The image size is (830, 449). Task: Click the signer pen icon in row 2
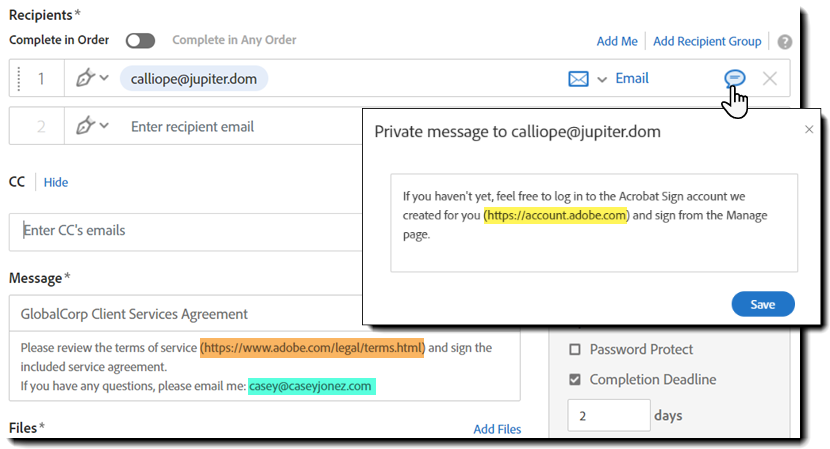point(86,127)
